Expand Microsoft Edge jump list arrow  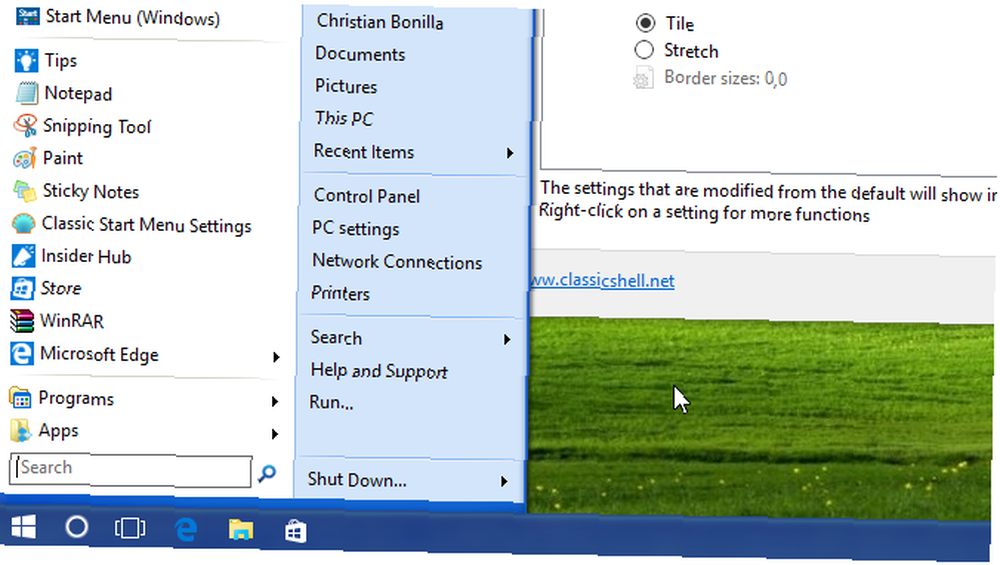[276, 357]
